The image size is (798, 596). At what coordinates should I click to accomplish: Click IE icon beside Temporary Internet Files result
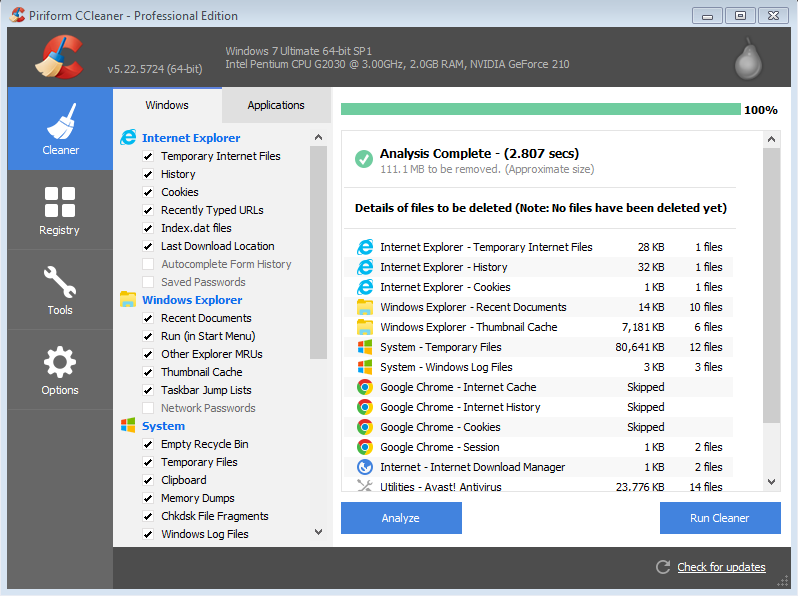[365, 247]
